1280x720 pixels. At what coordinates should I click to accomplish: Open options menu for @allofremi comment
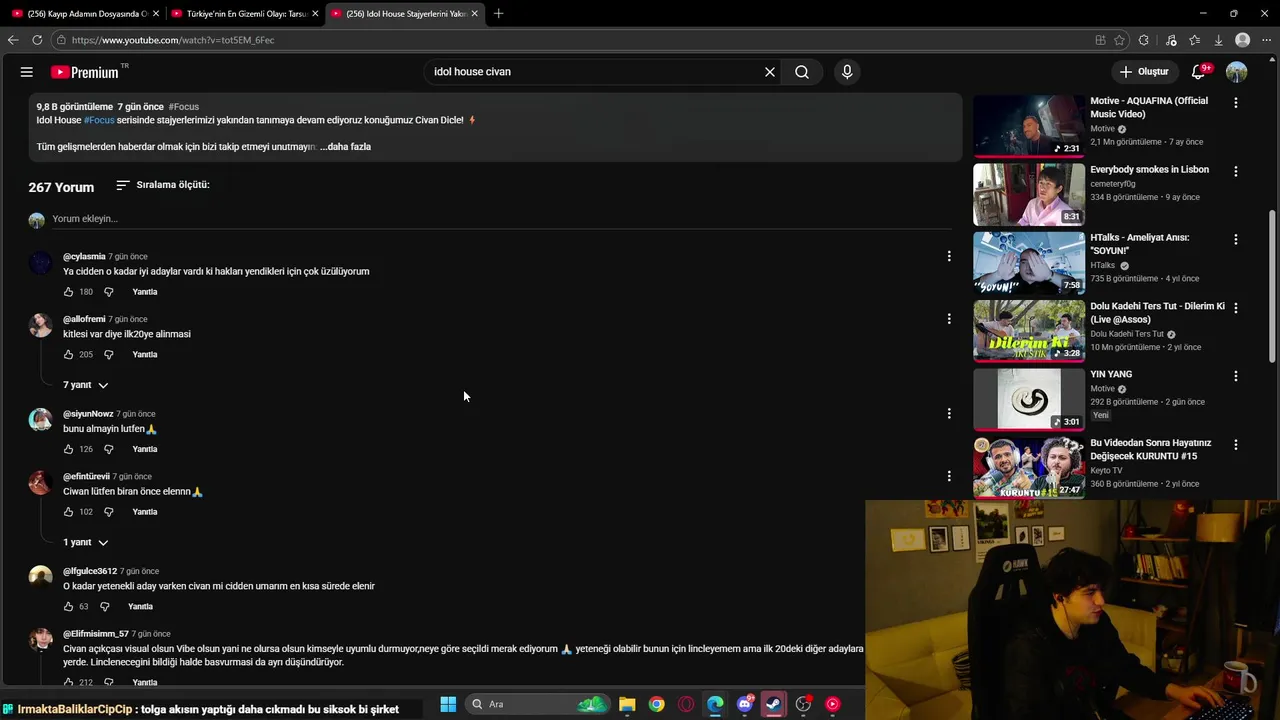point(949,319)
